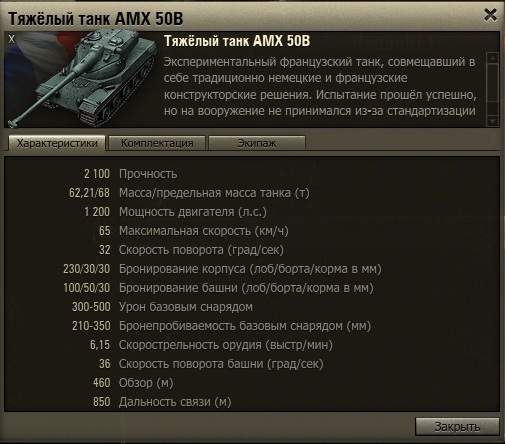Select the Мощность двигателя stat row

click(175, 212)
